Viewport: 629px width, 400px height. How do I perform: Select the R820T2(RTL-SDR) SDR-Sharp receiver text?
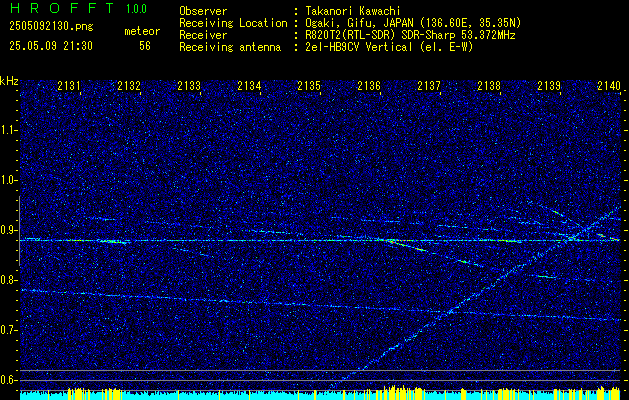410,35
